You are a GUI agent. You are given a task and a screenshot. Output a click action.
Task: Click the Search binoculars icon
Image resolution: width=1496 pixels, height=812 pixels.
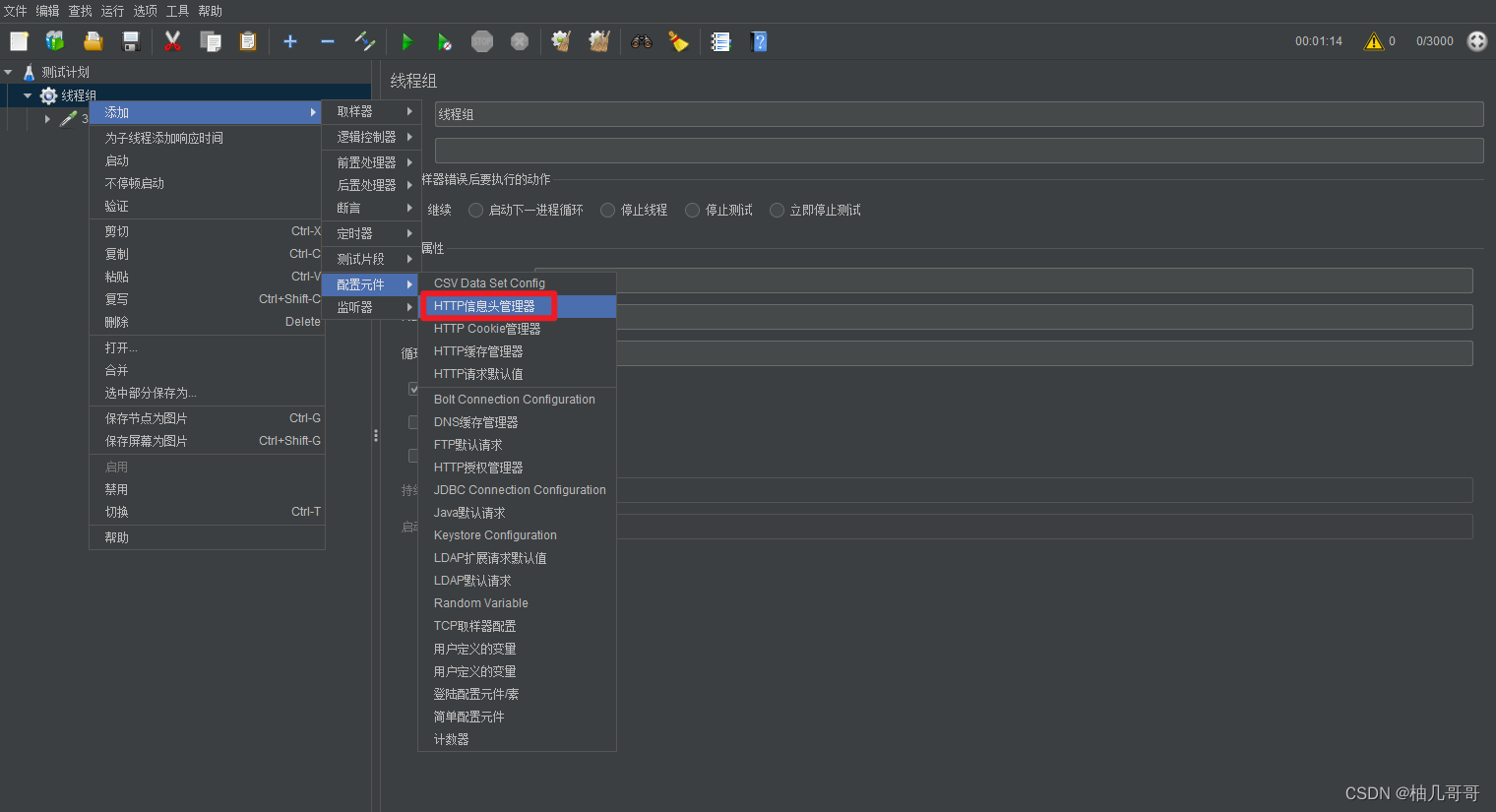click(642, 41)
